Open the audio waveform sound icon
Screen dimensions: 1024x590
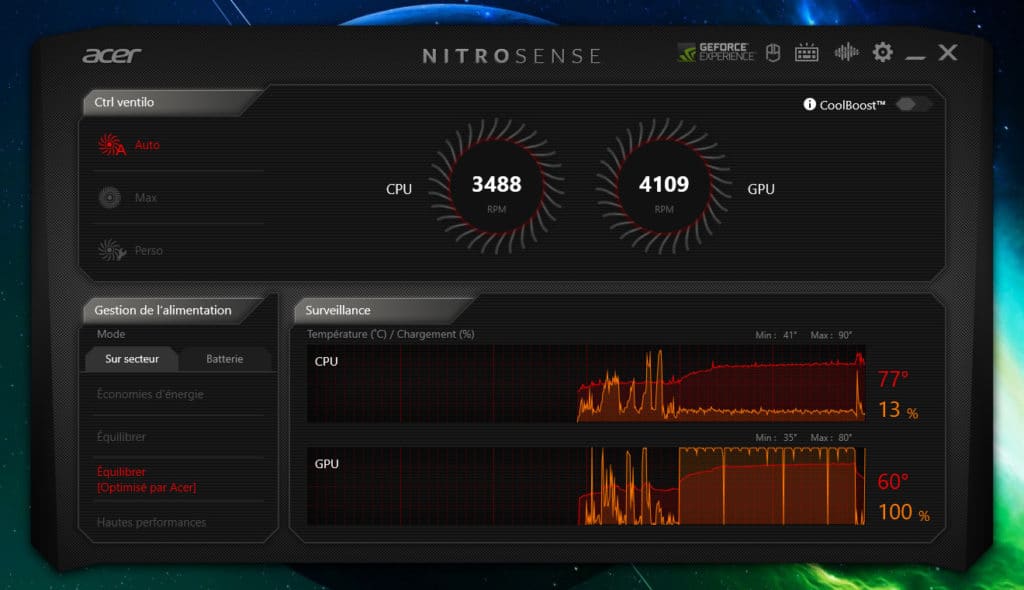846,52
